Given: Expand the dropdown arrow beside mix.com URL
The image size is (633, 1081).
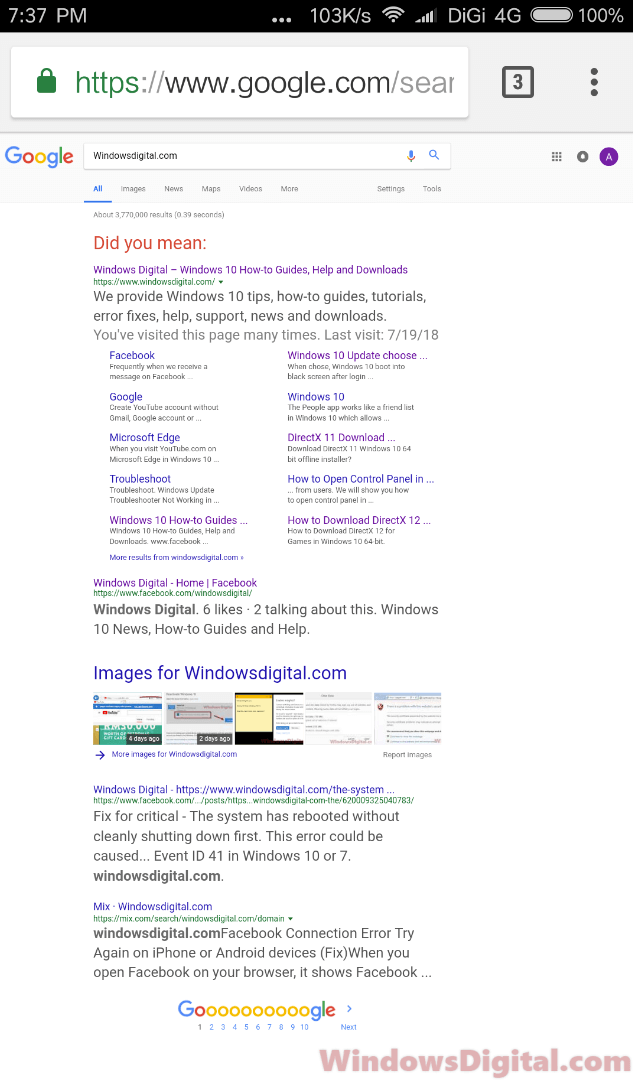Looking at the screenshot, I should (x=290, y=918).
